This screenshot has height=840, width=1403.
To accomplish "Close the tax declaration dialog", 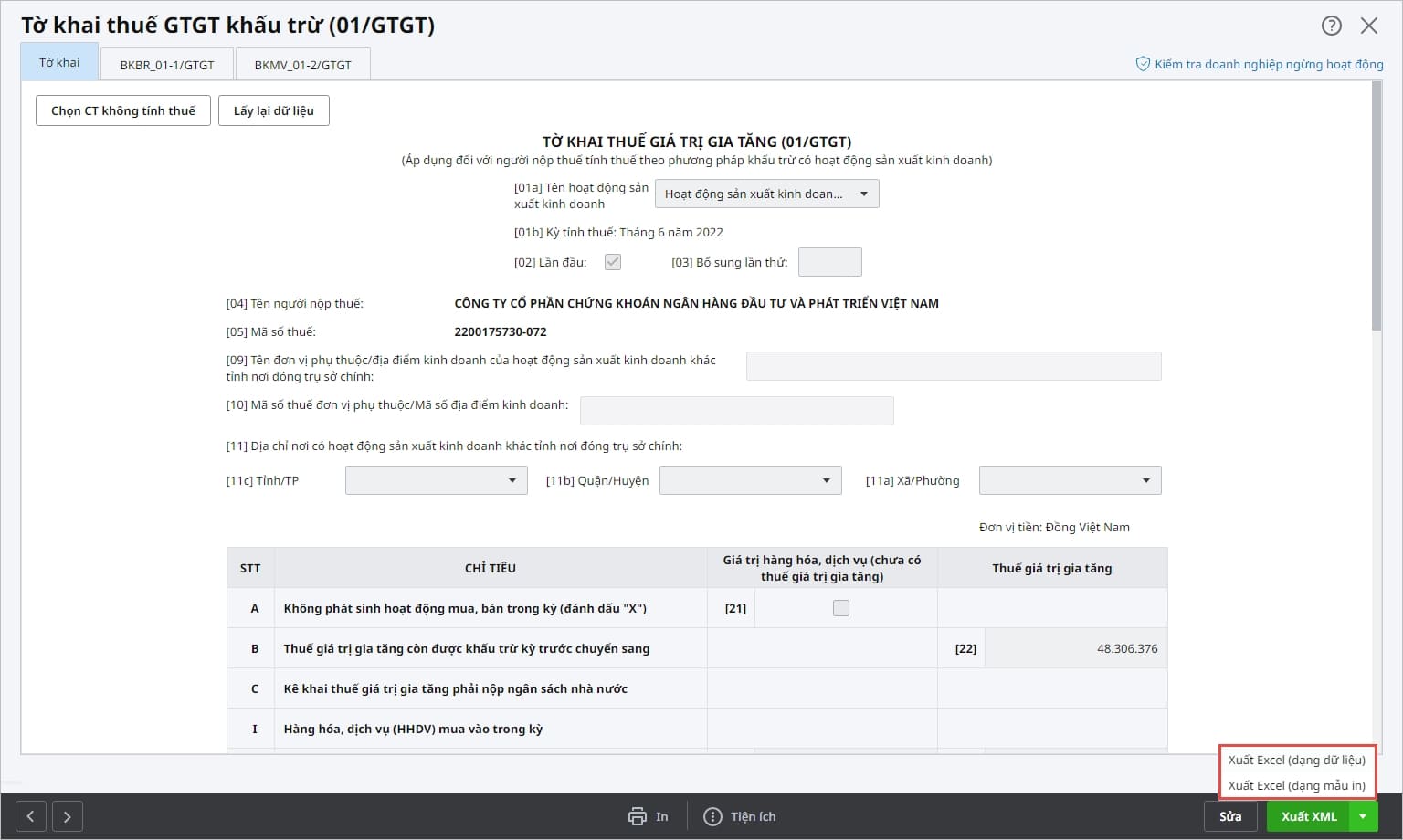I will (x=1369, y=26).
